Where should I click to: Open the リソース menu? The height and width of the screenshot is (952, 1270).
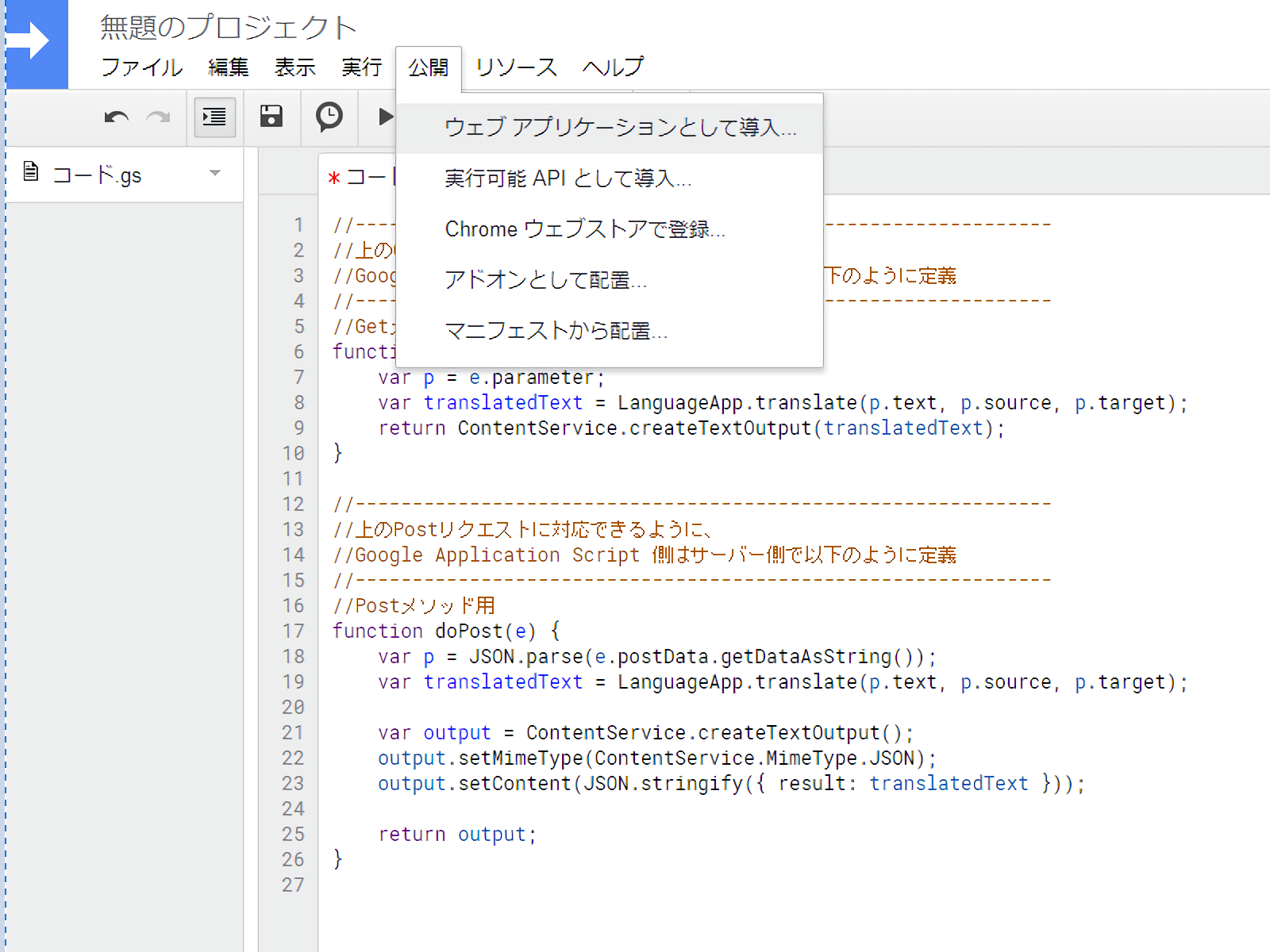[516, 67]
